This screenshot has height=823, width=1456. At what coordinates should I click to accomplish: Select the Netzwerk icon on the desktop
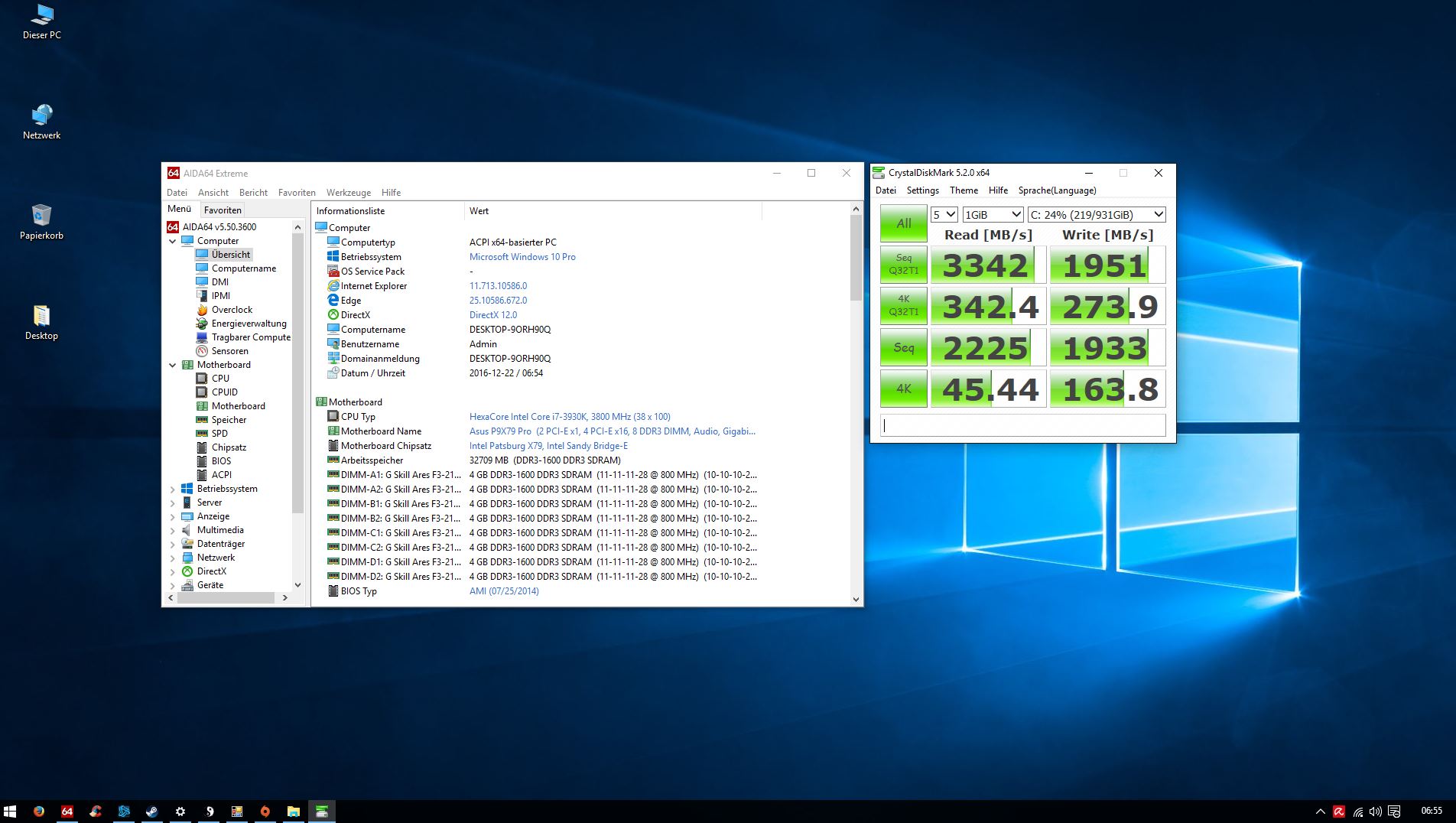(41, 122)
